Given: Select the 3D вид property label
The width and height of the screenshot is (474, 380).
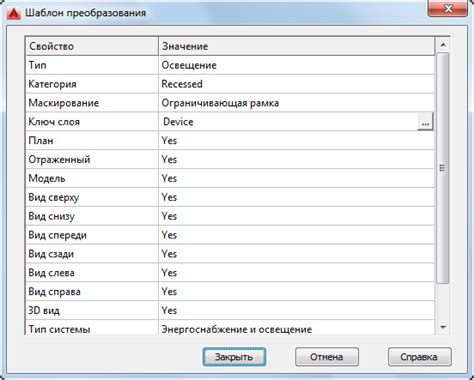Looking at the screenshot, I should 92,311.
